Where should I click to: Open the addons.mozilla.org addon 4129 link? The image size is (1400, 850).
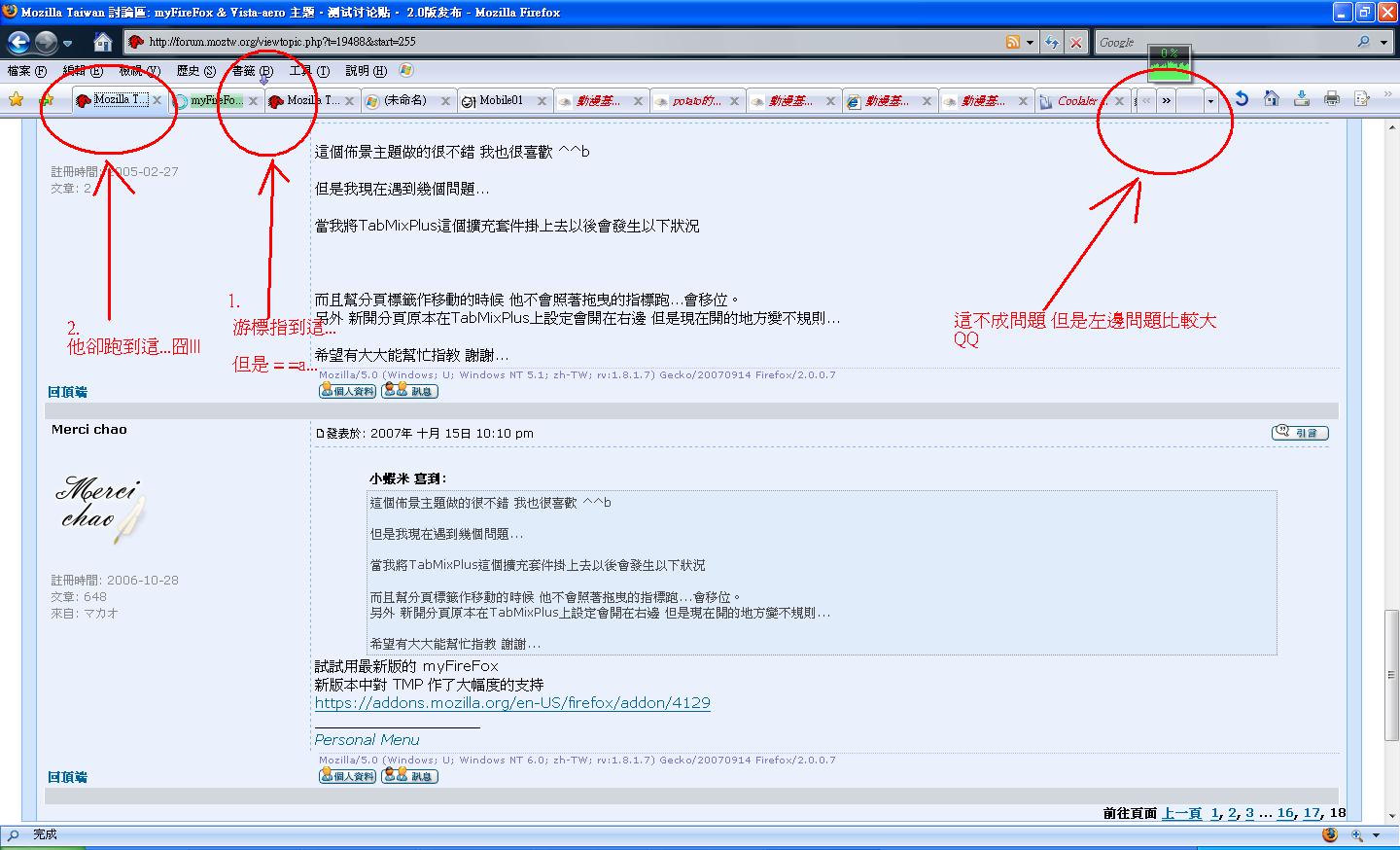pyautogui.click(x=512, y=702)
